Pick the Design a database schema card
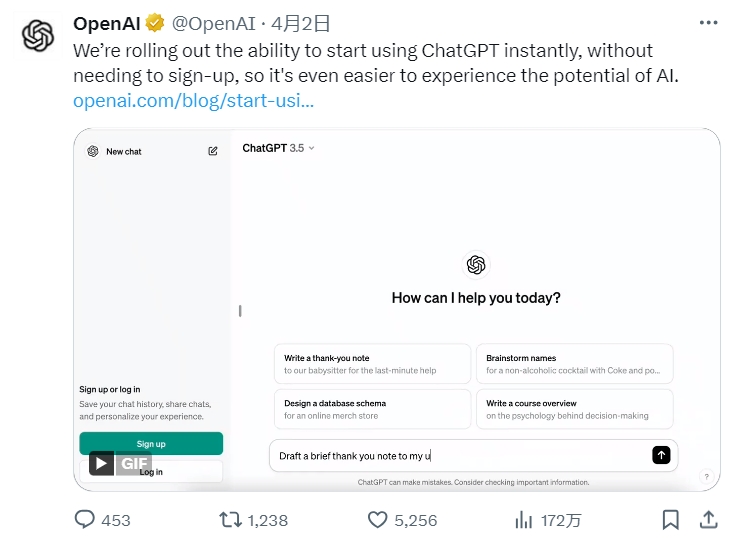 (x=372, y=409)
